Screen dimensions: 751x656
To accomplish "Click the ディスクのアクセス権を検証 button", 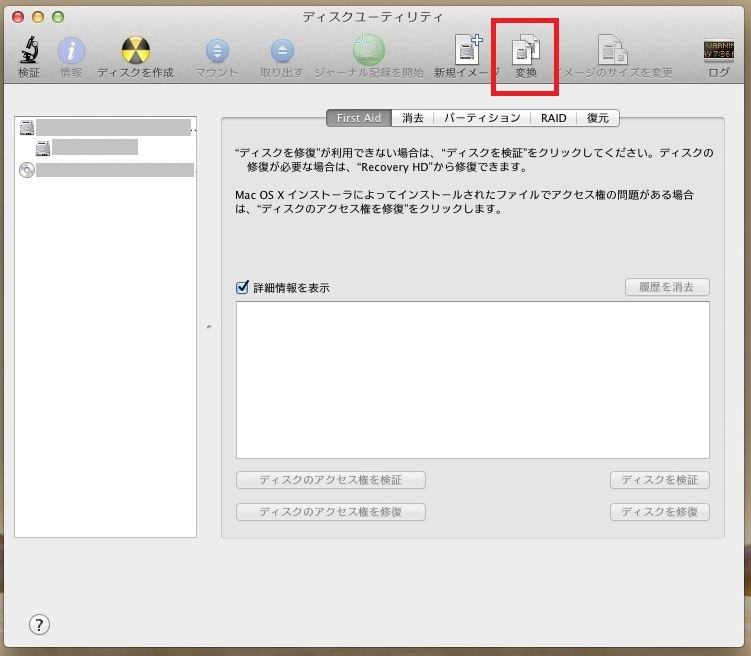I will pyautogui.click(x=330, y=480).
